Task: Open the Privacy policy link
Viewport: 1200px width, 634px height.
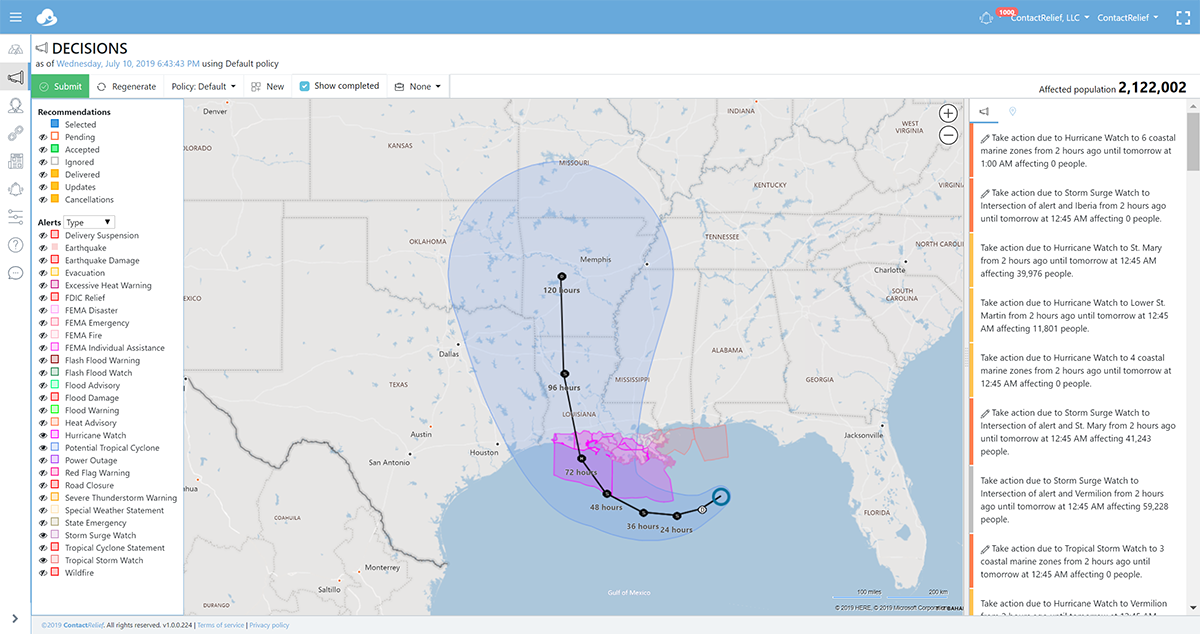Action: click(269, 625)
